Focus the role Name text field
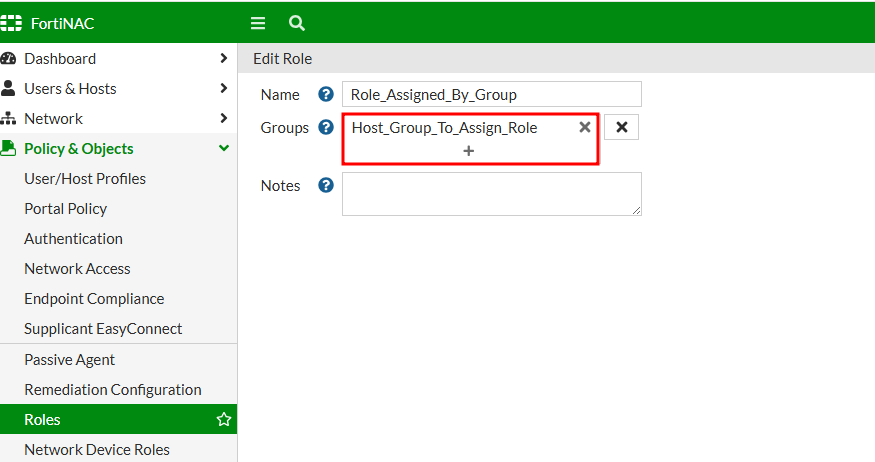The width and height of the screenshot is (875, 462). click(x=491, y=95)
